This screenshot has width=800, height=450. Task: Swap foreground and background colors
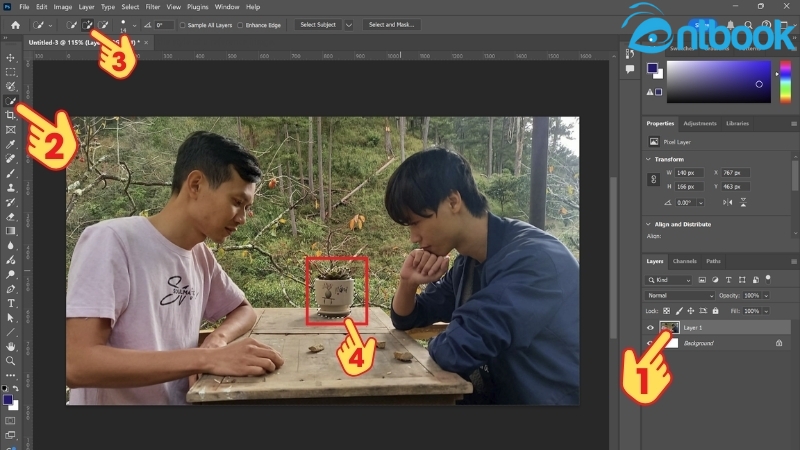coord(15,389)
